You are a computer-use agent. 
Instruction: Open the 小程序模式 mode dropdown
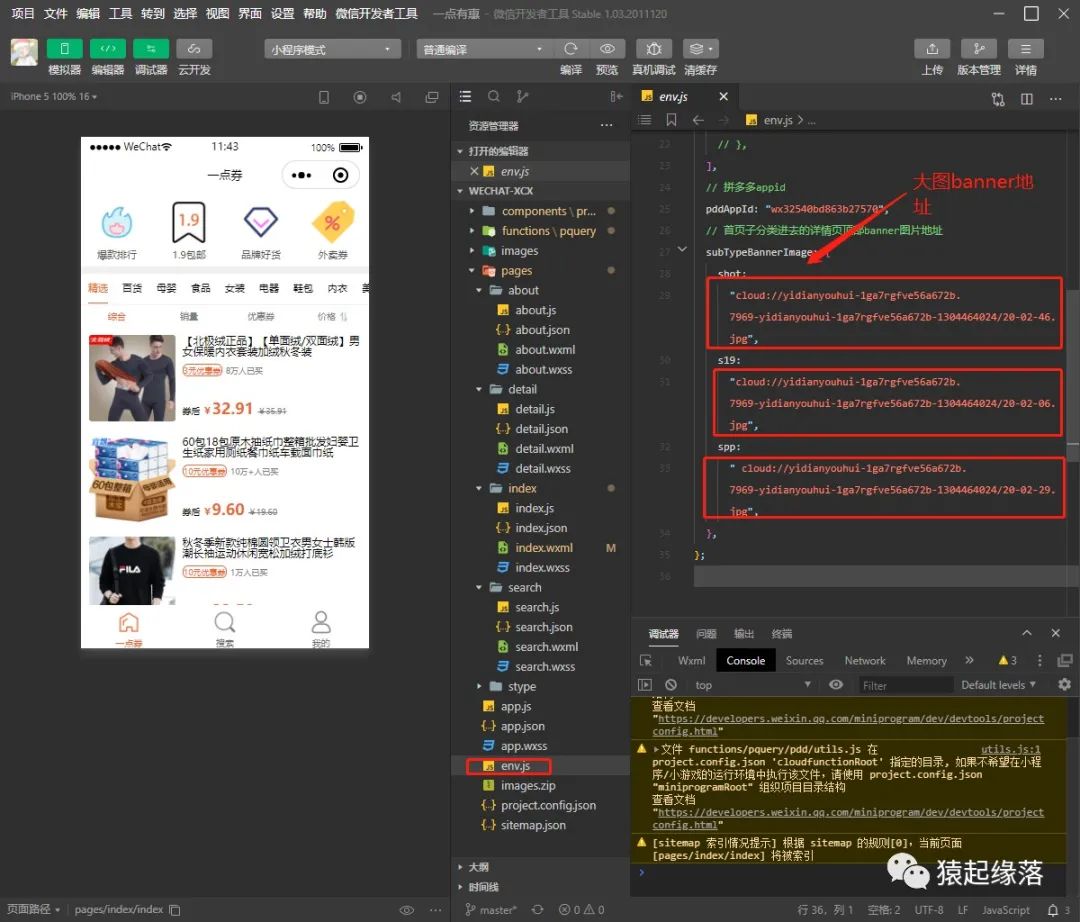point(331,49)
